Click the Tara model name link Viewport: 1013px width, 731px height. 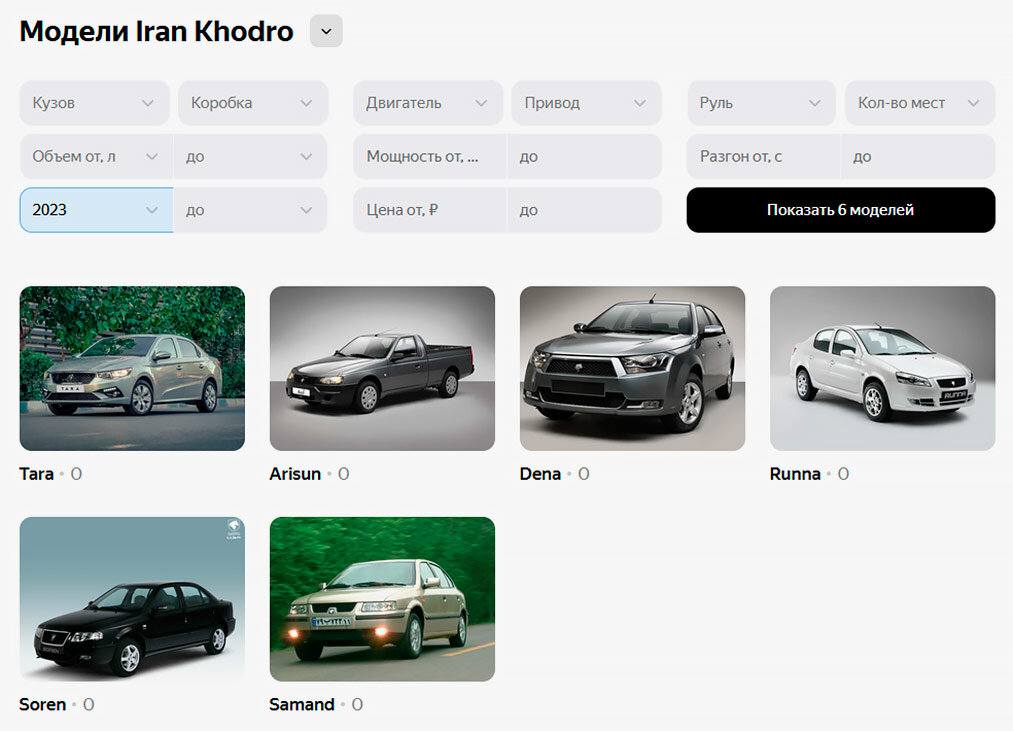[x=36, y=474]
